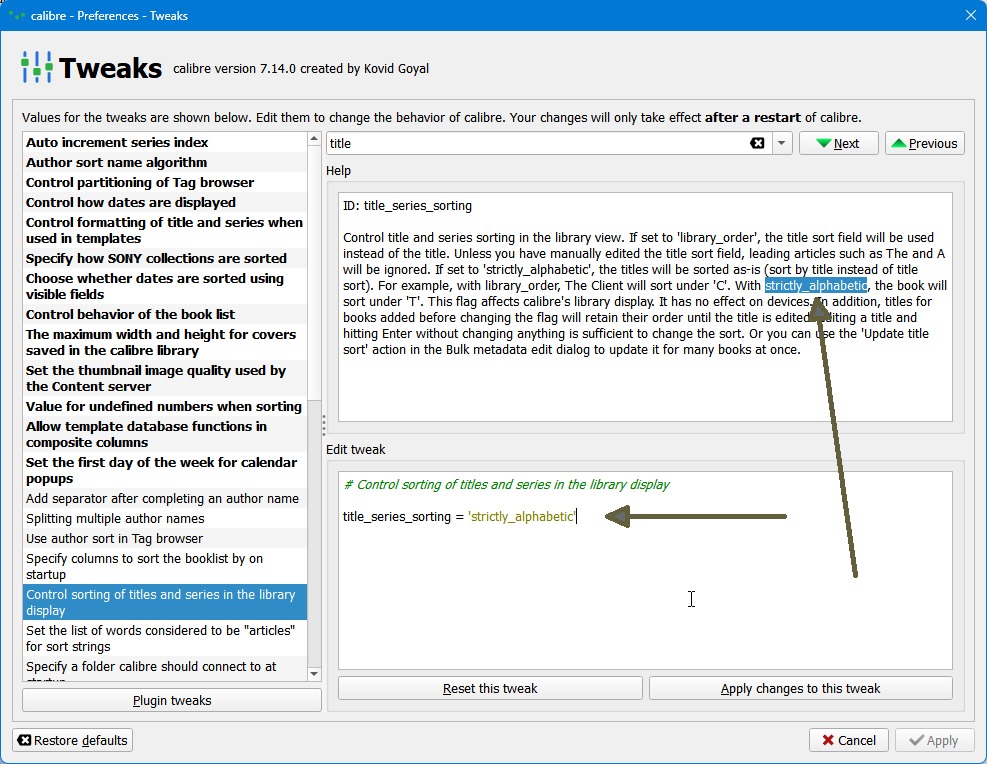Open Plugin tweaks
Image resolution: width=987 pixels, height=764 pixels.
(x=172, y=700)
